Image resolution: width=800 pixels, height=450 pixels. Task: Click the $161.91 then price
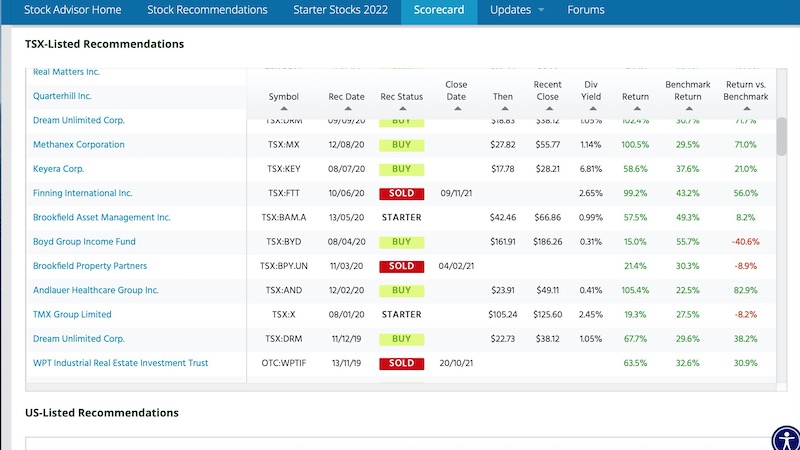(503, 242)
